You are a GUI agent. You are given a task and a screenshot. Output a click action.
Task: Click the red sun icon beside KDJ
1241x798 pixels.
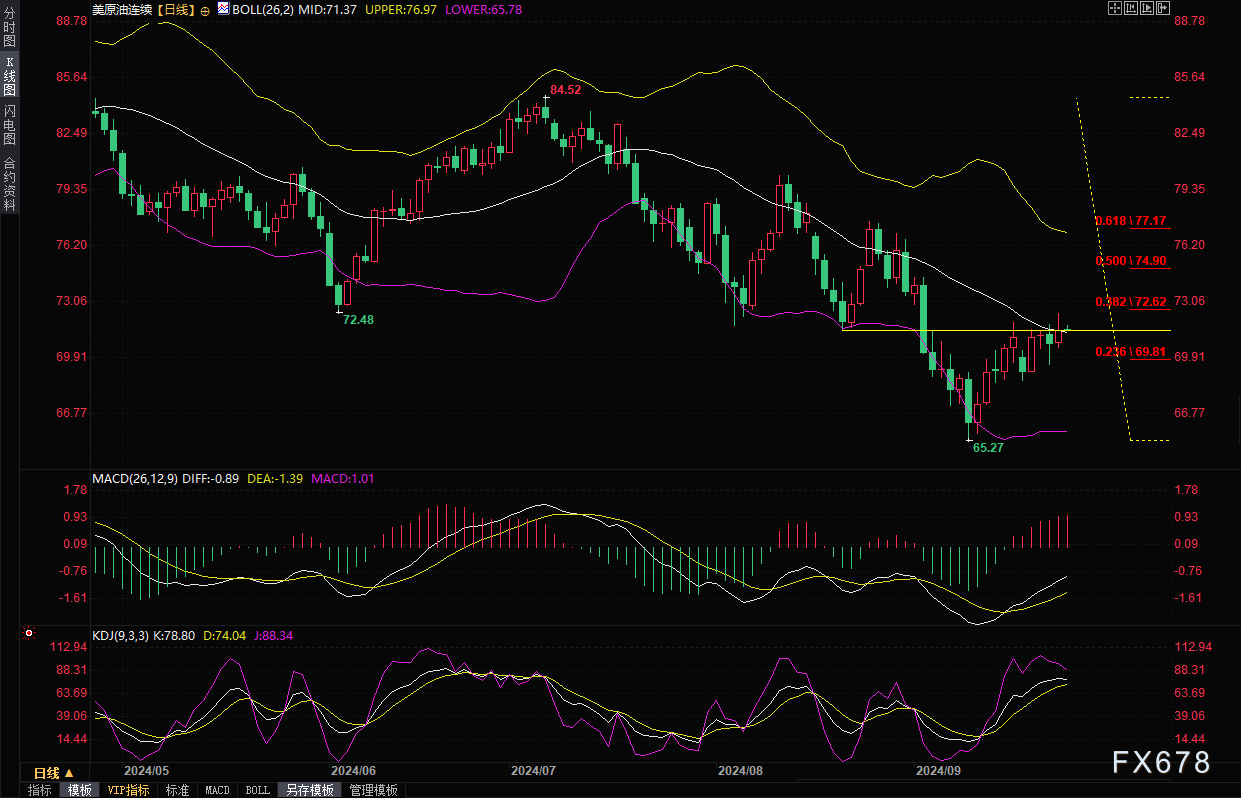pos(28,633)
